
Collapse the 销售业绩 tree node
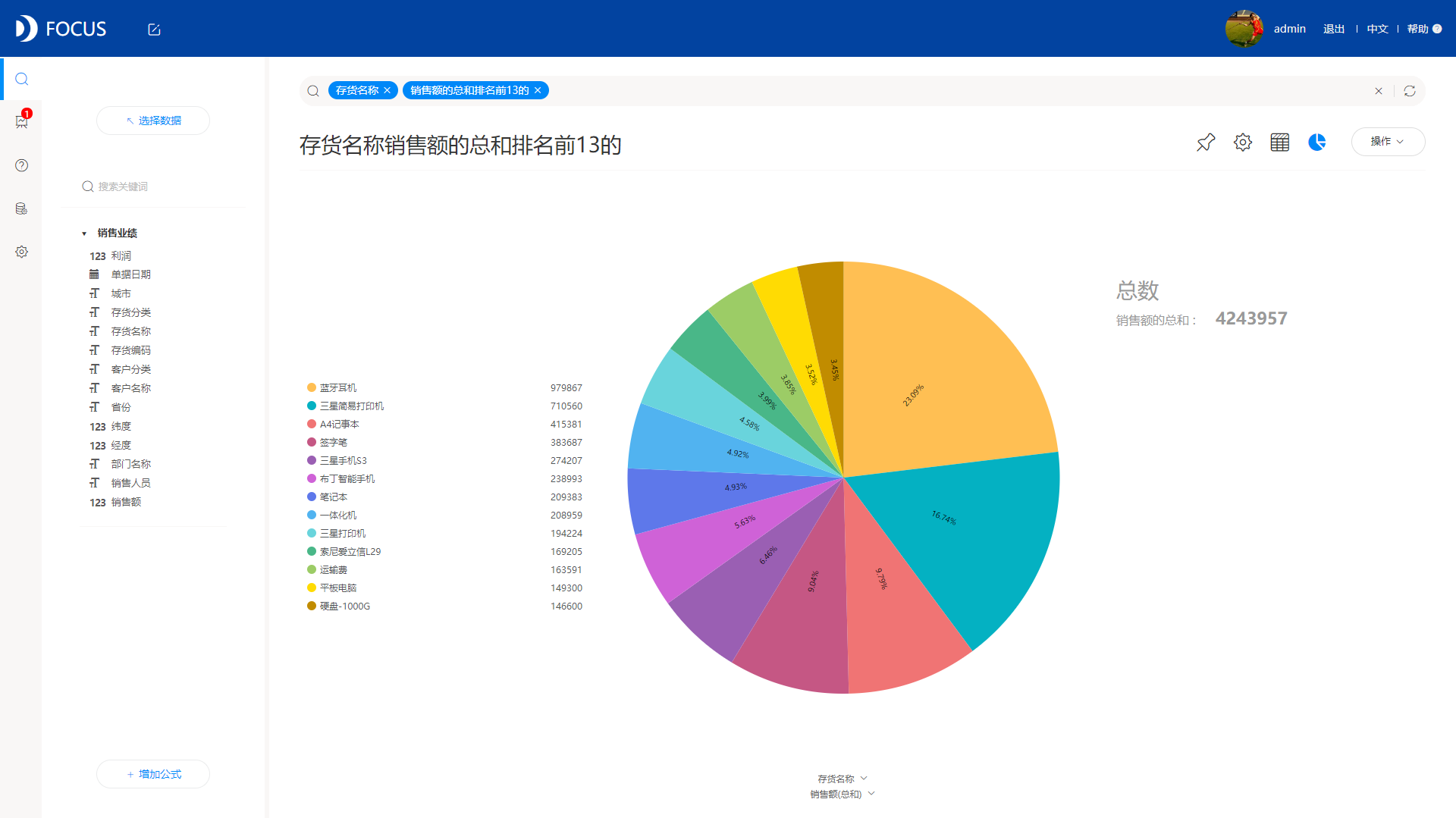(84, 233)
